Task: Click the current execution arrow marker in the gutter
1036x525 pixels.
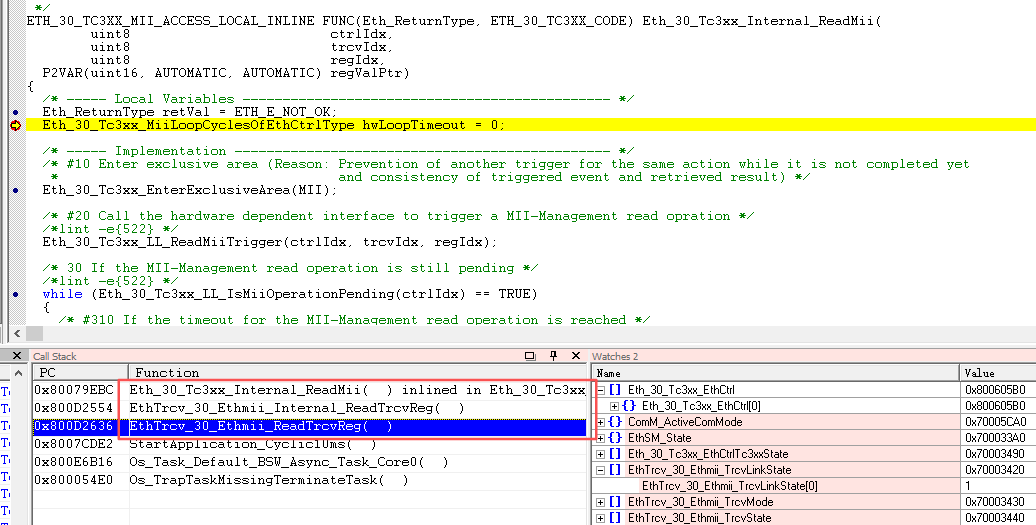Action: tap(15, 125)
